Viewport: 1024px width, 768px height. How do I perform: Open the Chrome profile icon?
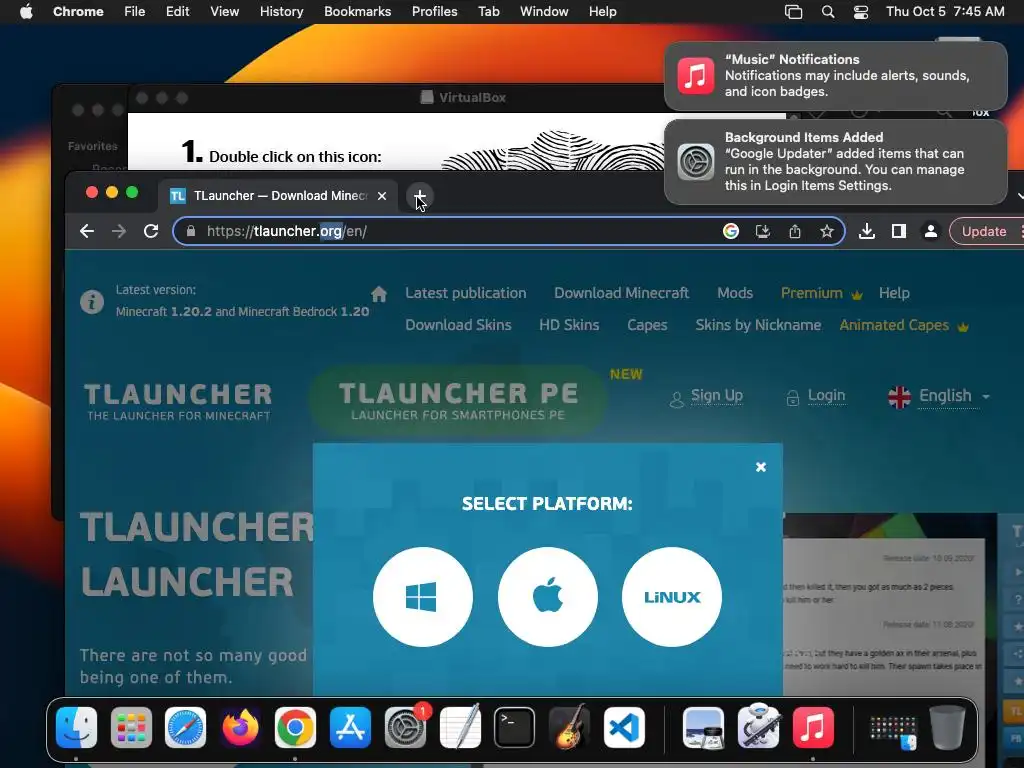[931, 231]
